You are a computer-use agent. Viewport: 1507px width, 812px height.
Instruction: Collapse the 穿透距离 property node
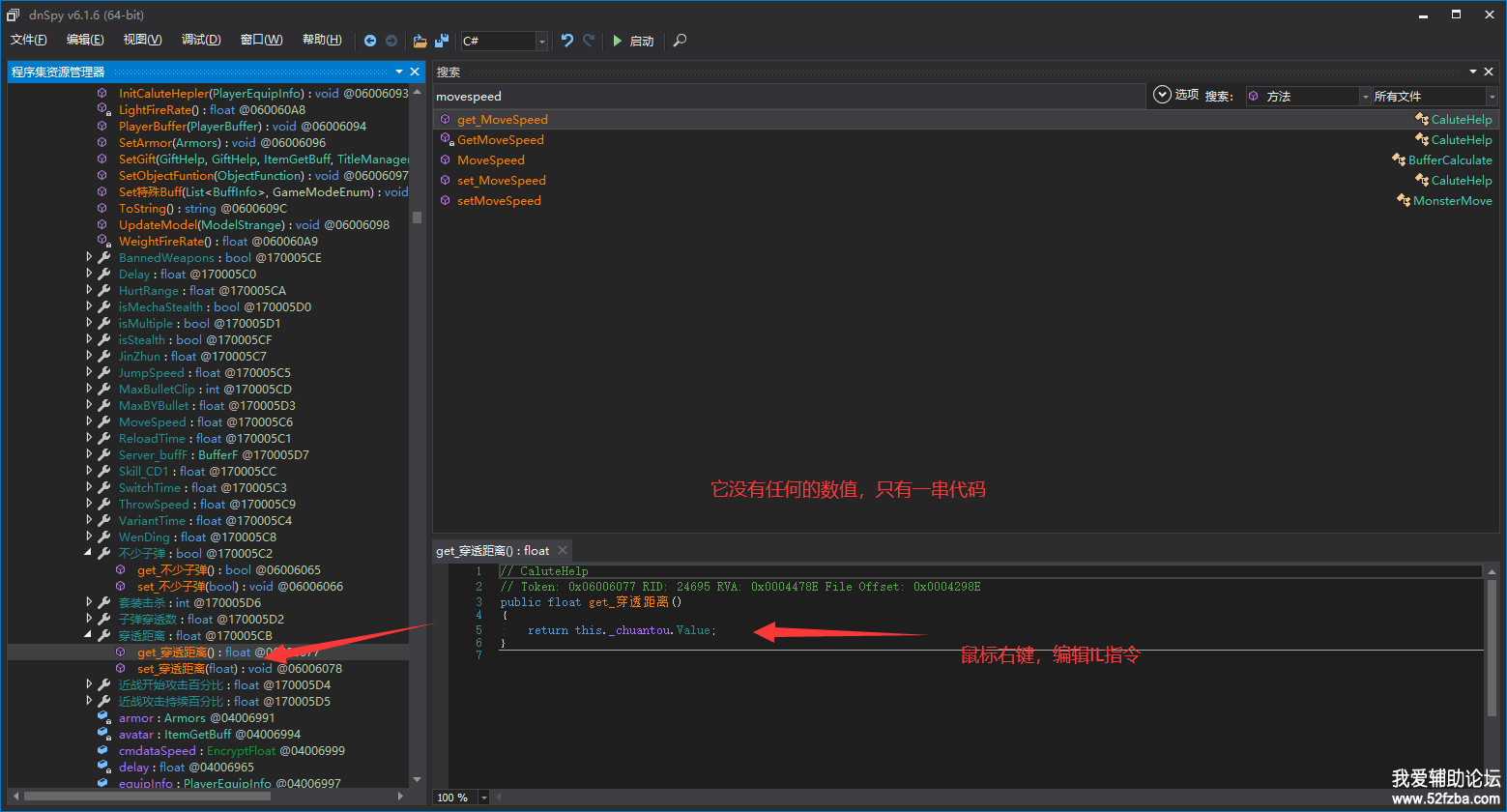tap(90, 635)
